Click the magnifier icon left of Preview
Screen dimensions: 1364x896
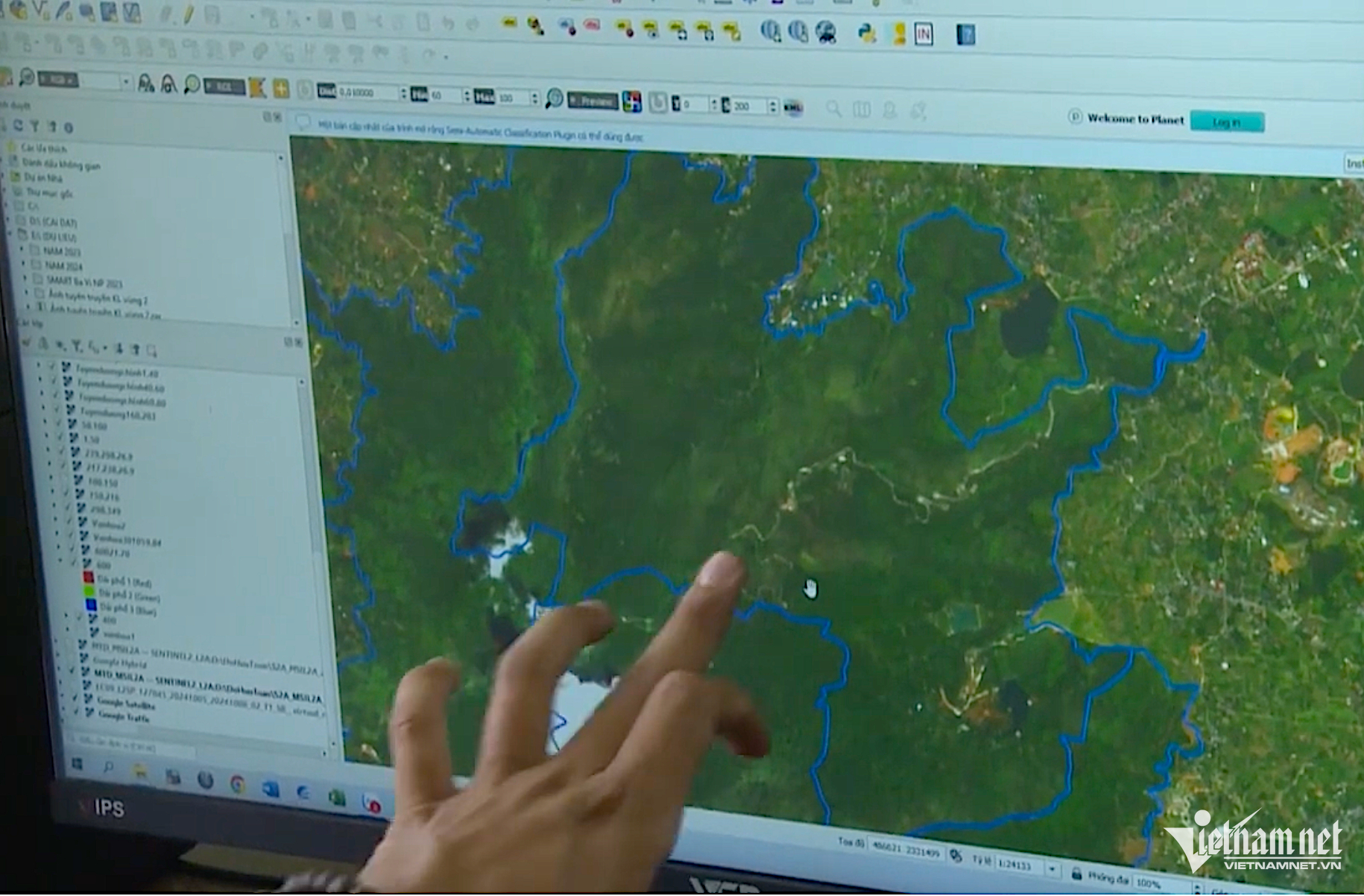(554, 98)
